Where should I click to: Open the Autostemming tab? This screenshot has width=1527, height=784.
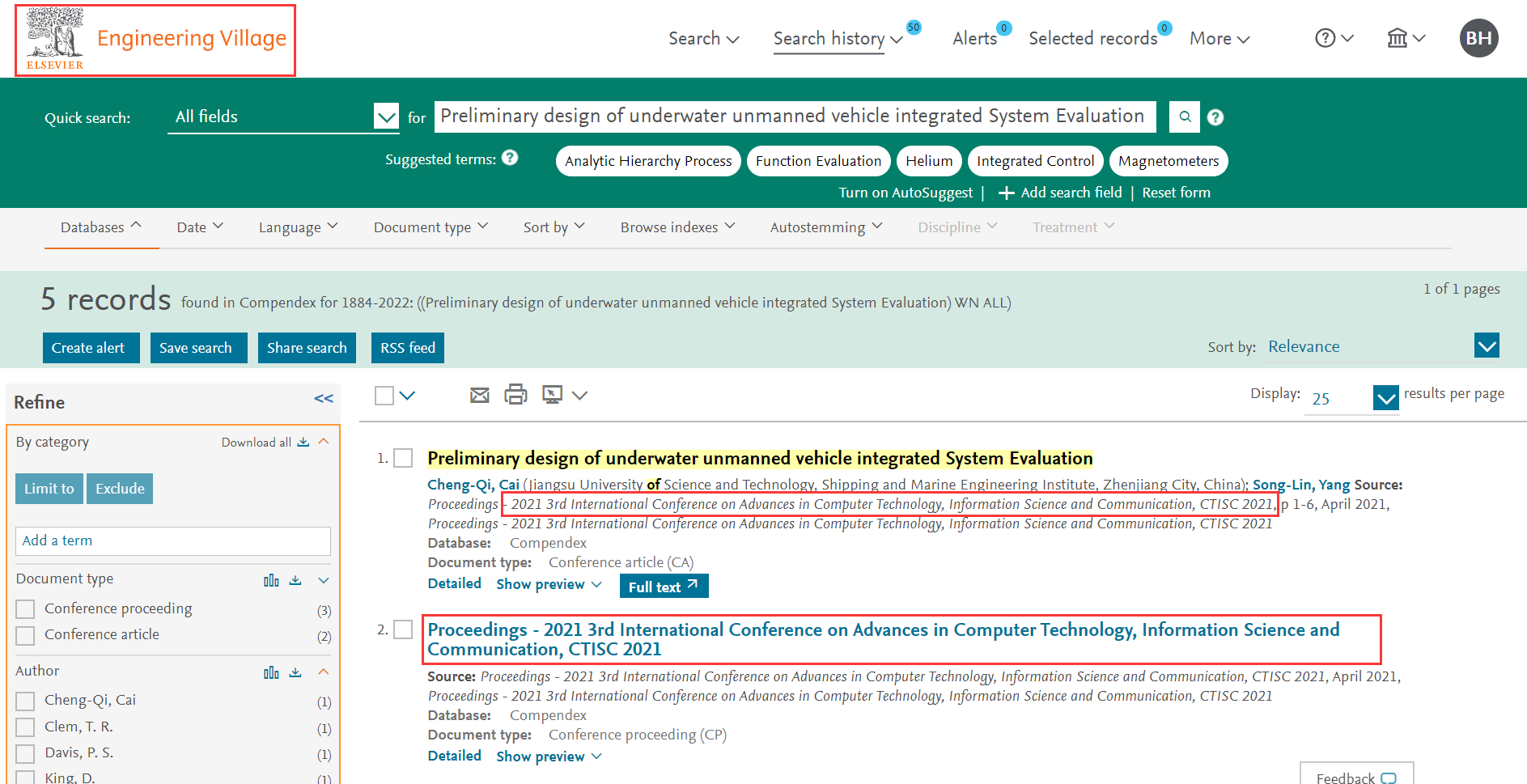[825, 227]
